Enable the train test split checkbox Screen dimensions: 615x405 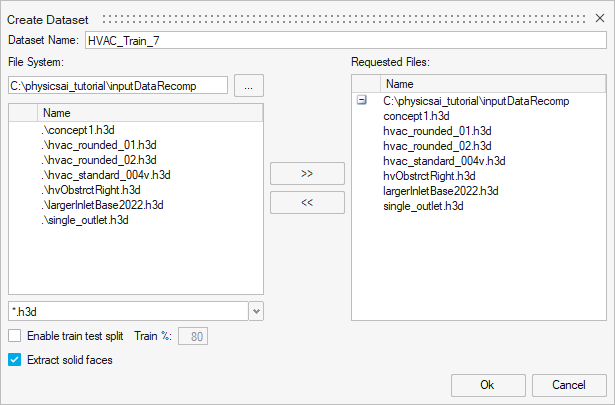14,336
